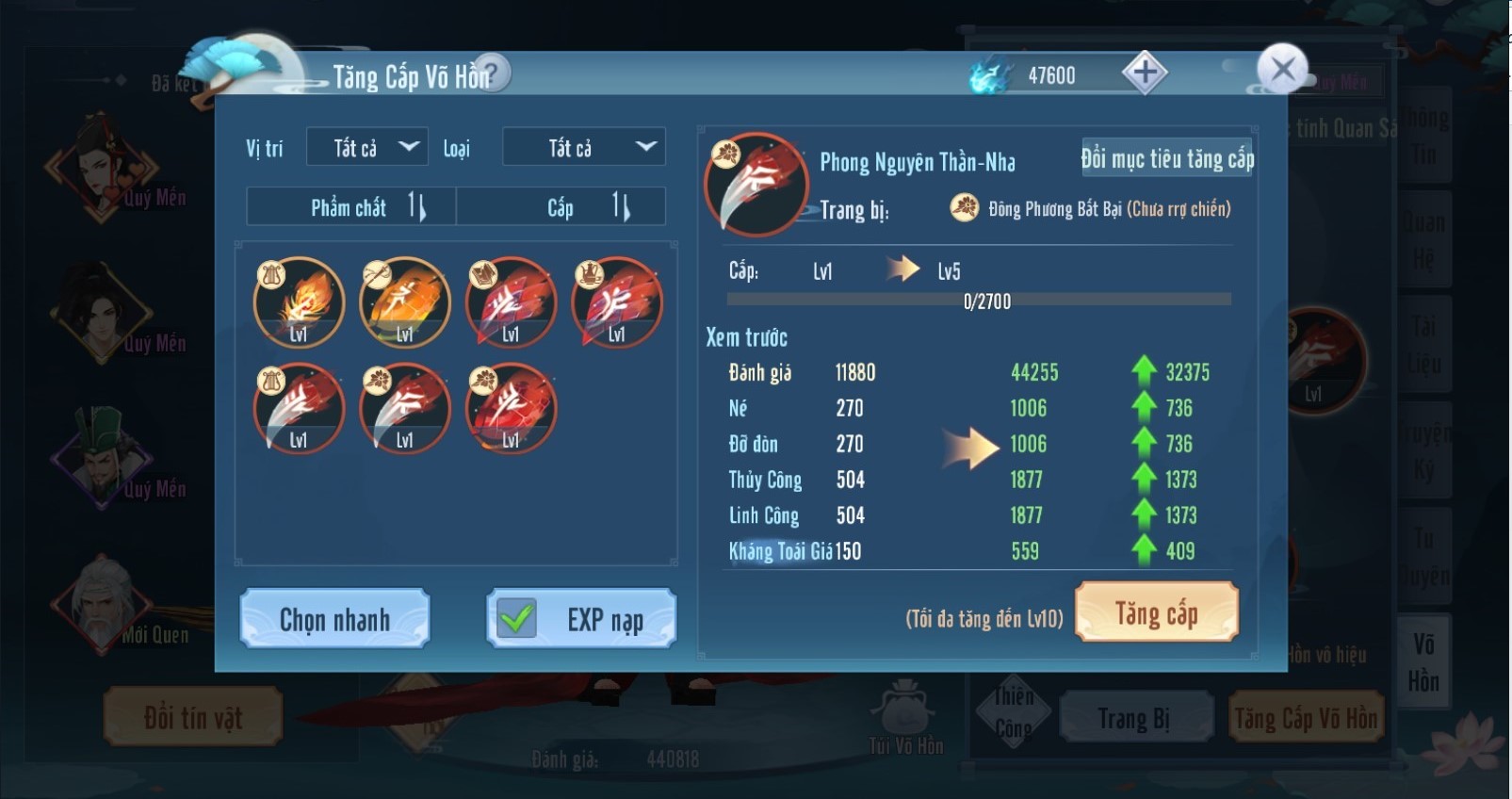Click the Phong Nguyên Thần-Nha portrait icon

[x=756, y=185]
